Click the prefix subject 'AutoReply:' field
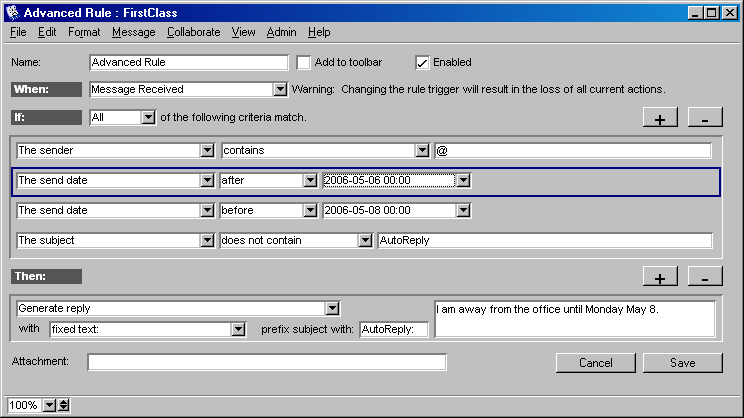 394,329
